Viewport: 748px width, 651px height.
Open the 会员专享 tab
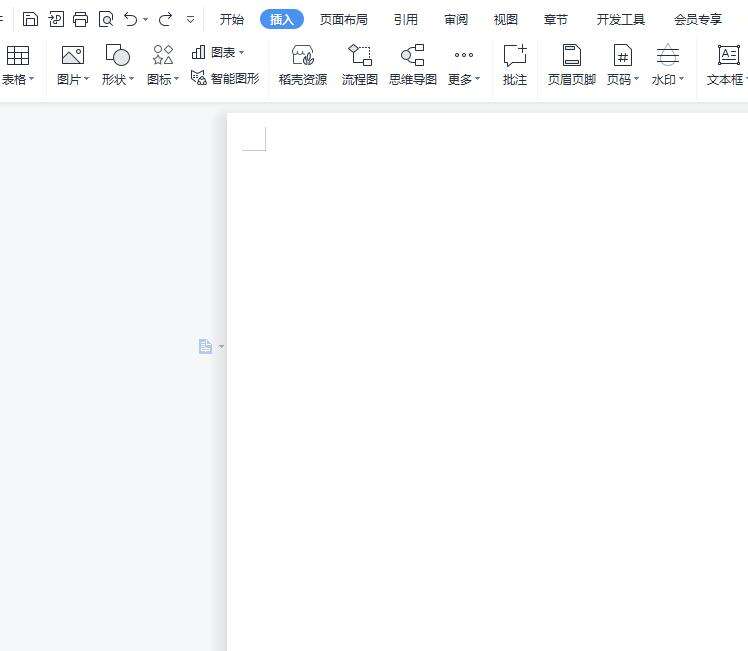[x=697, y=20]
